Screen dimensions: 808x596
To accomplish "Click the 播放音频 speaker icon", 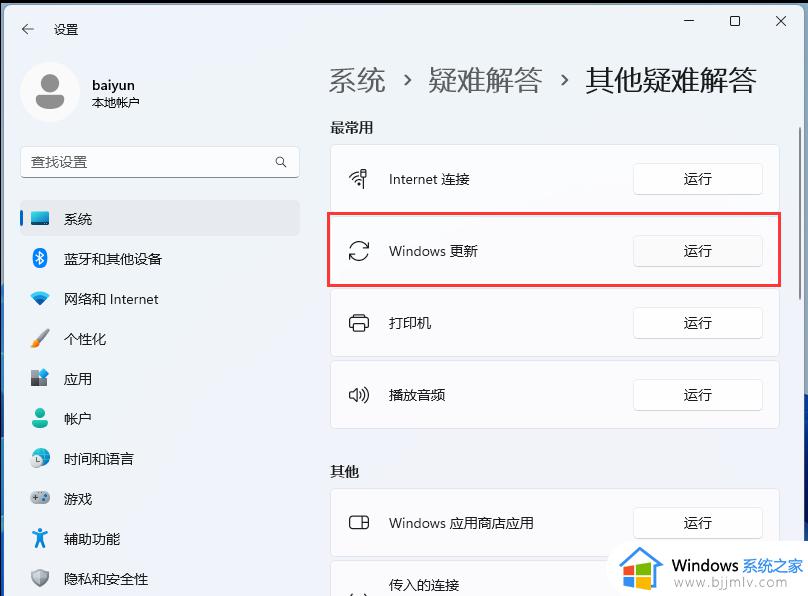I will 359,395.
